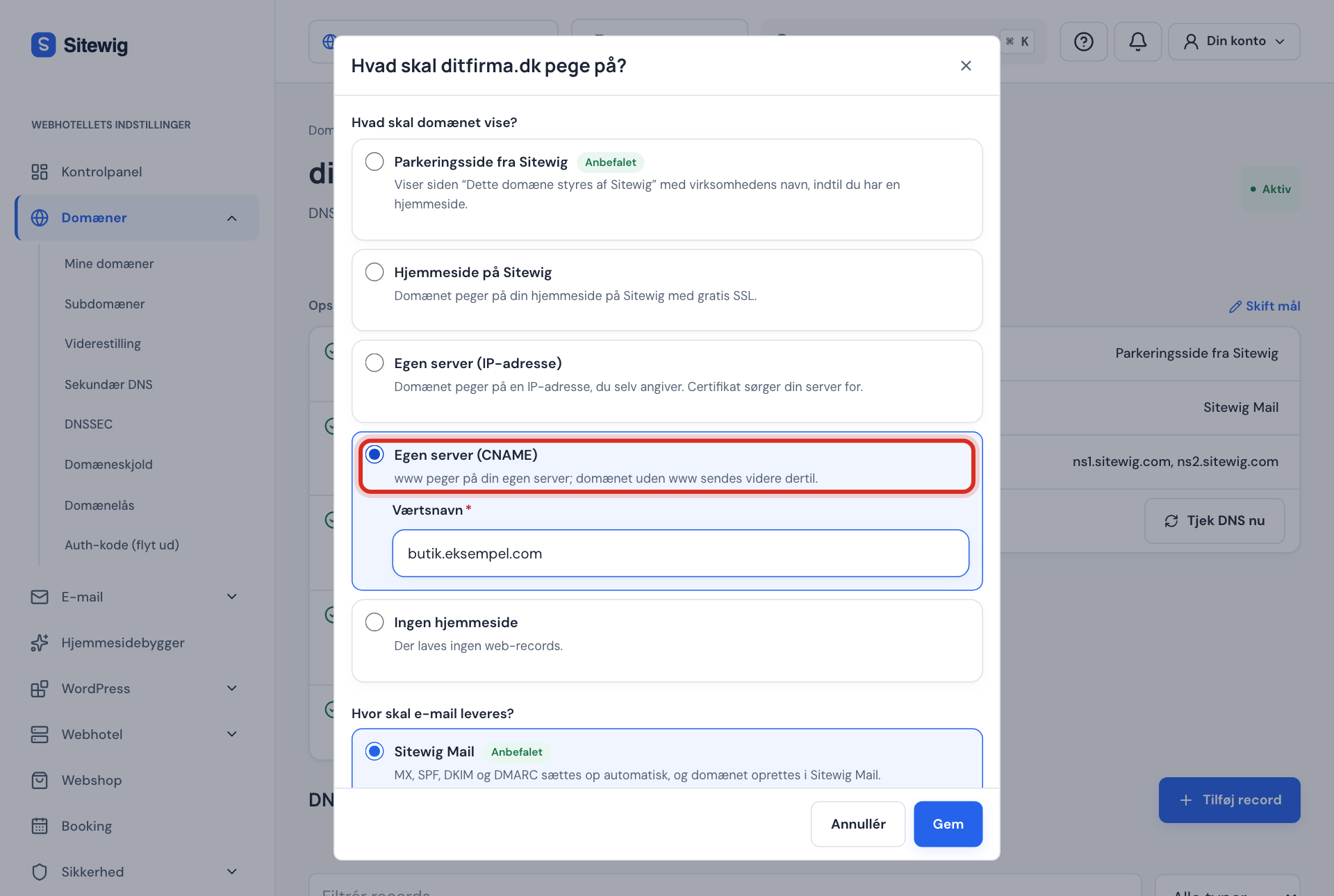Click the Webhotel server icon
The width and height of the screenshot is (1334, 896).
(40, 734)
